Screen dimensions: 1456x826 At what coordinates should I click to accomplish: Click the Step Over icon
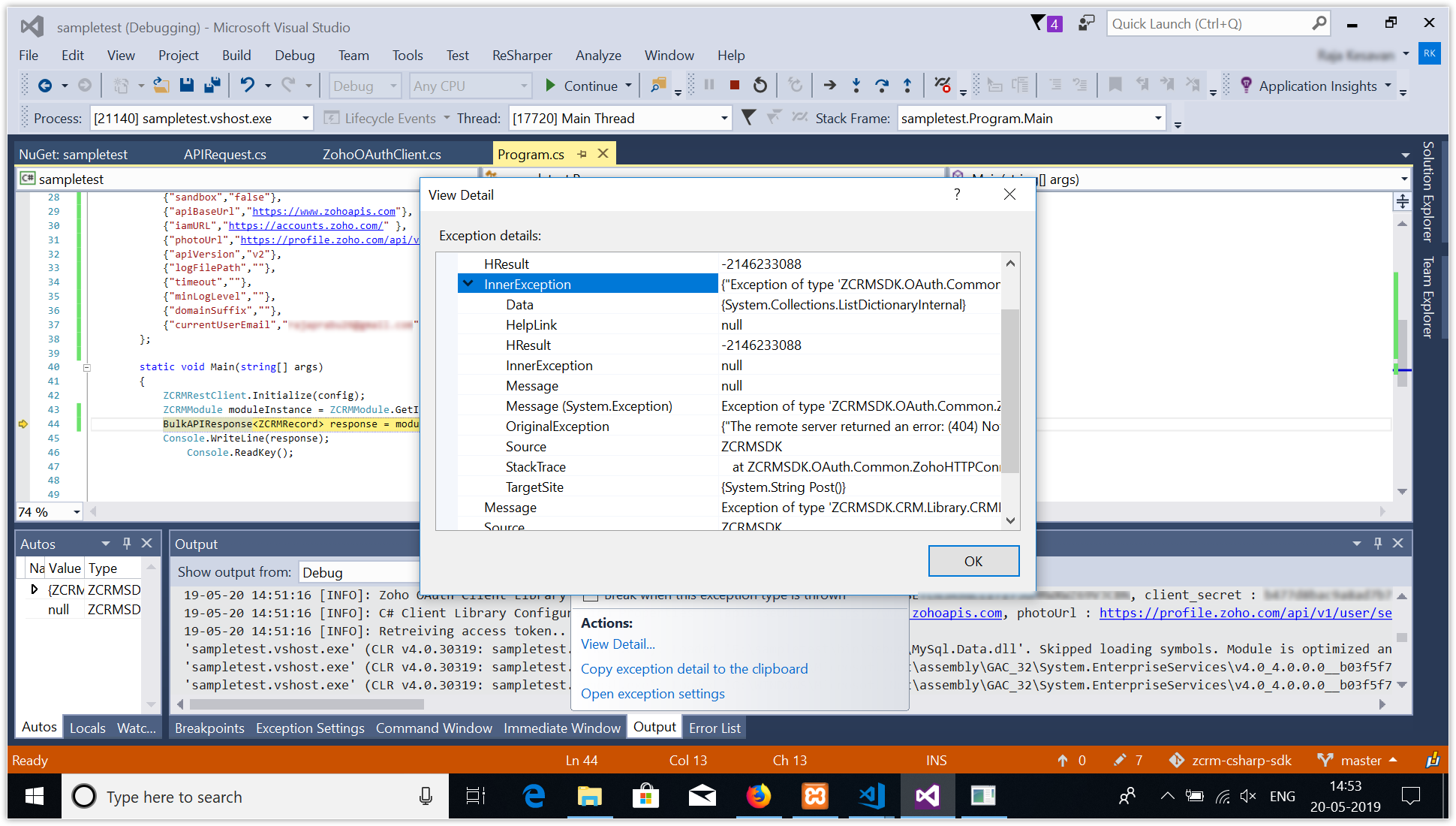pyautogui.click(x=882, y=86)
